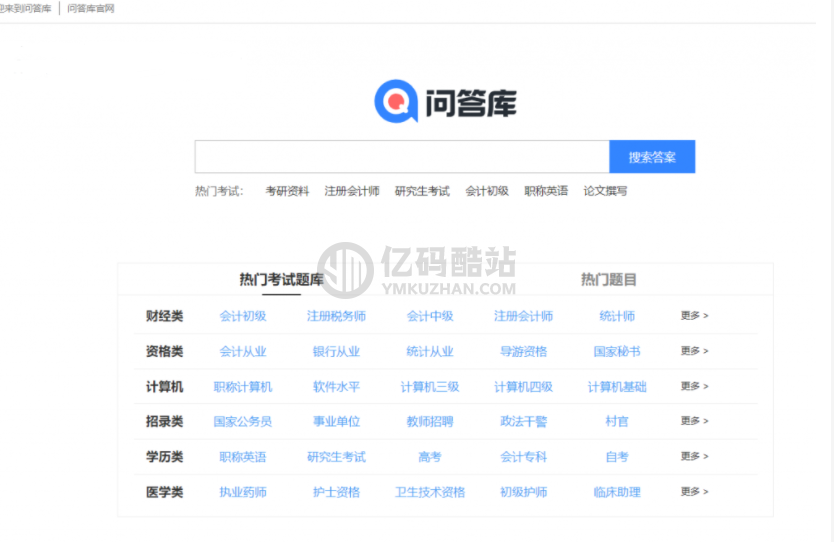This screenshot has height=542, width=834.
Task: Open hot exam link 注册会计师 below search
Action: [x=352, y=191]
